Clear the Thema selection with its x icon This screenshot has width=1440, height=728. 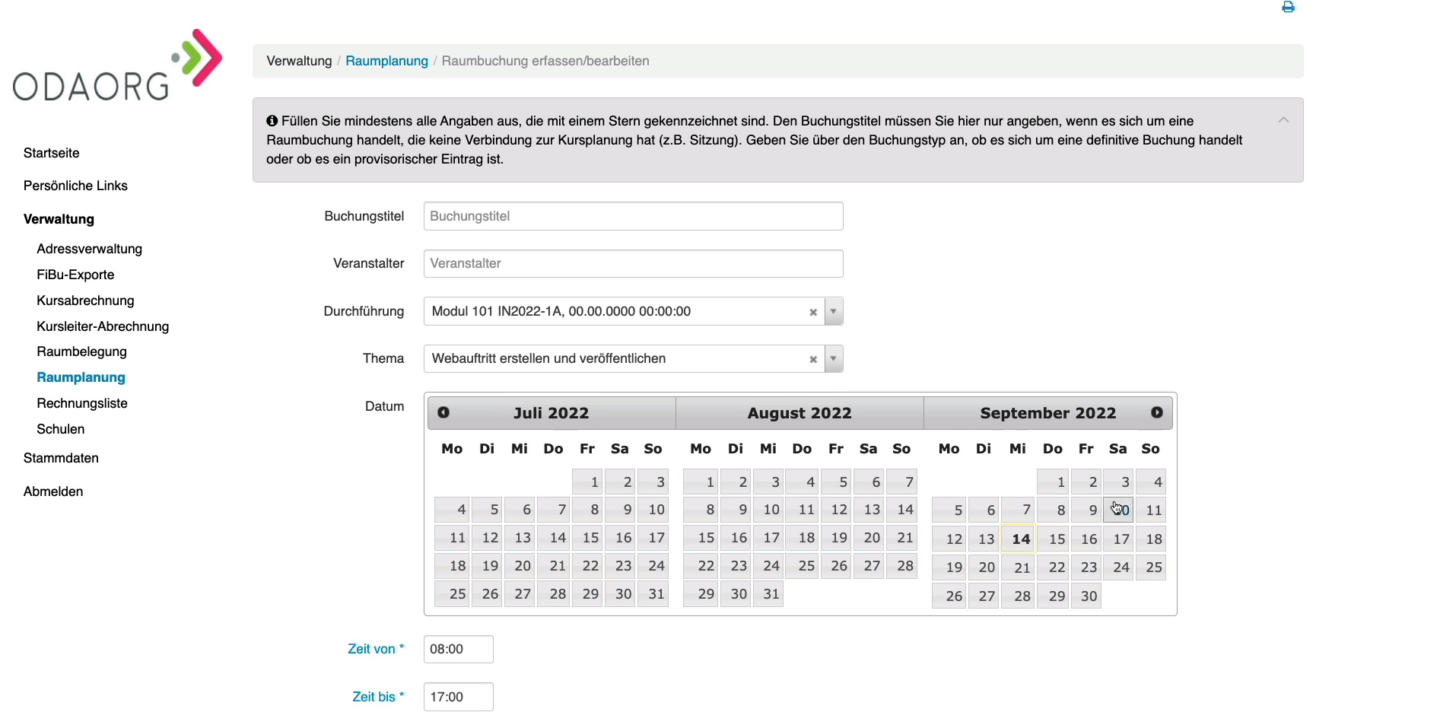point(813,358)
